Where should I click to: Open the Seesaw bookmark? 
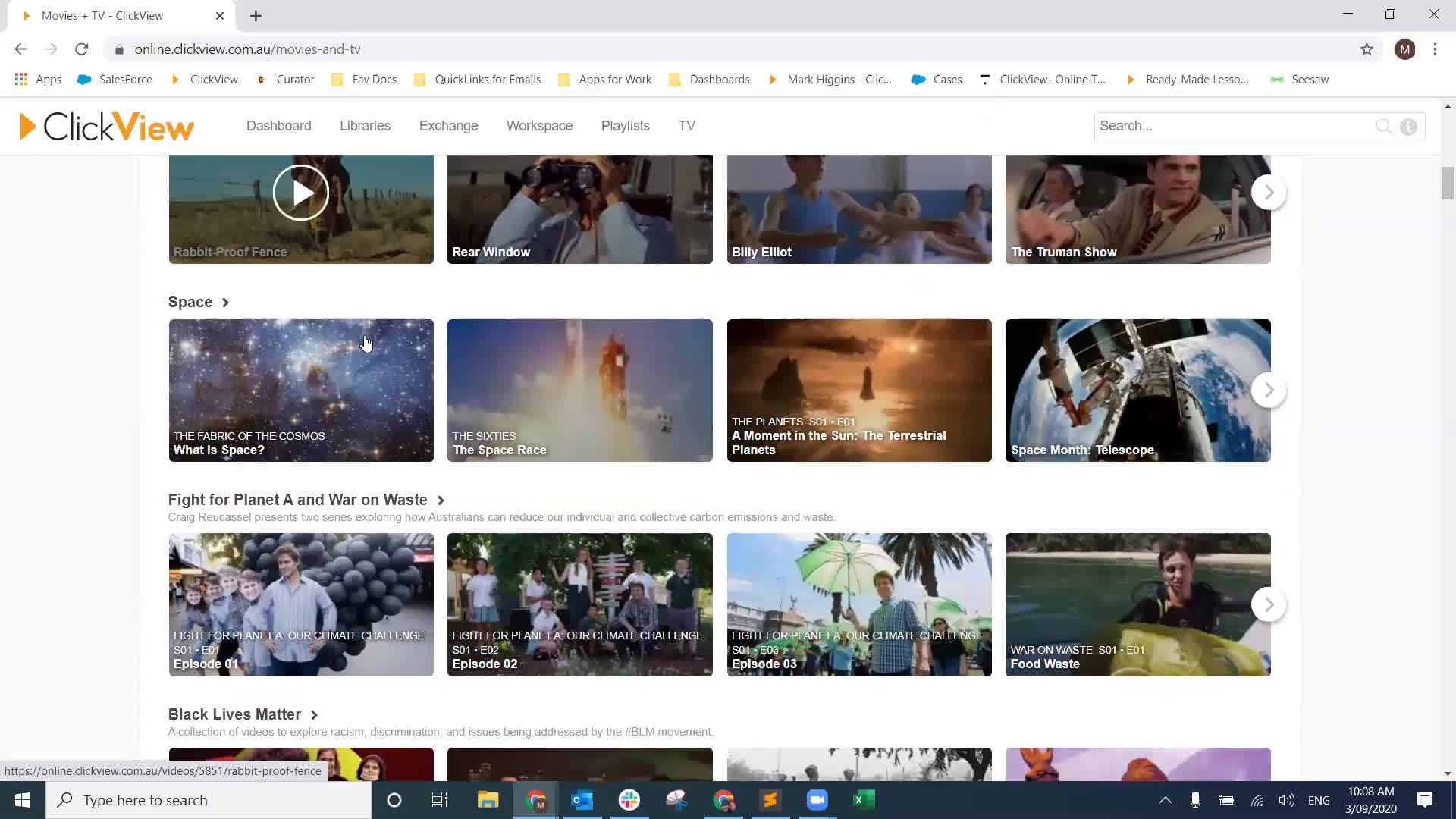coord(1300,80)
